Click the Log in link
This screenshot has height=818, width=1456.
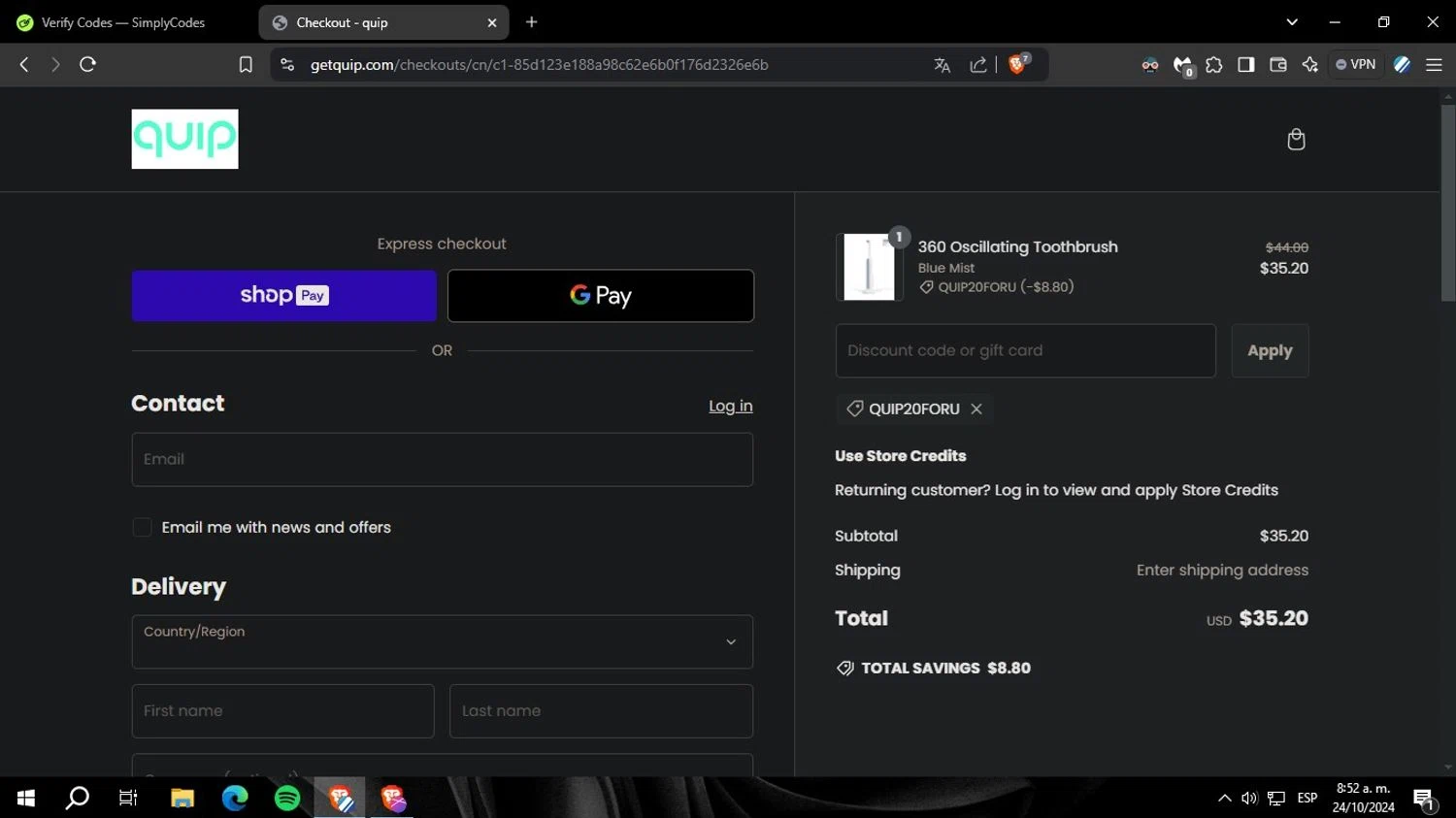pyautogui.click(x=731, y=406)
